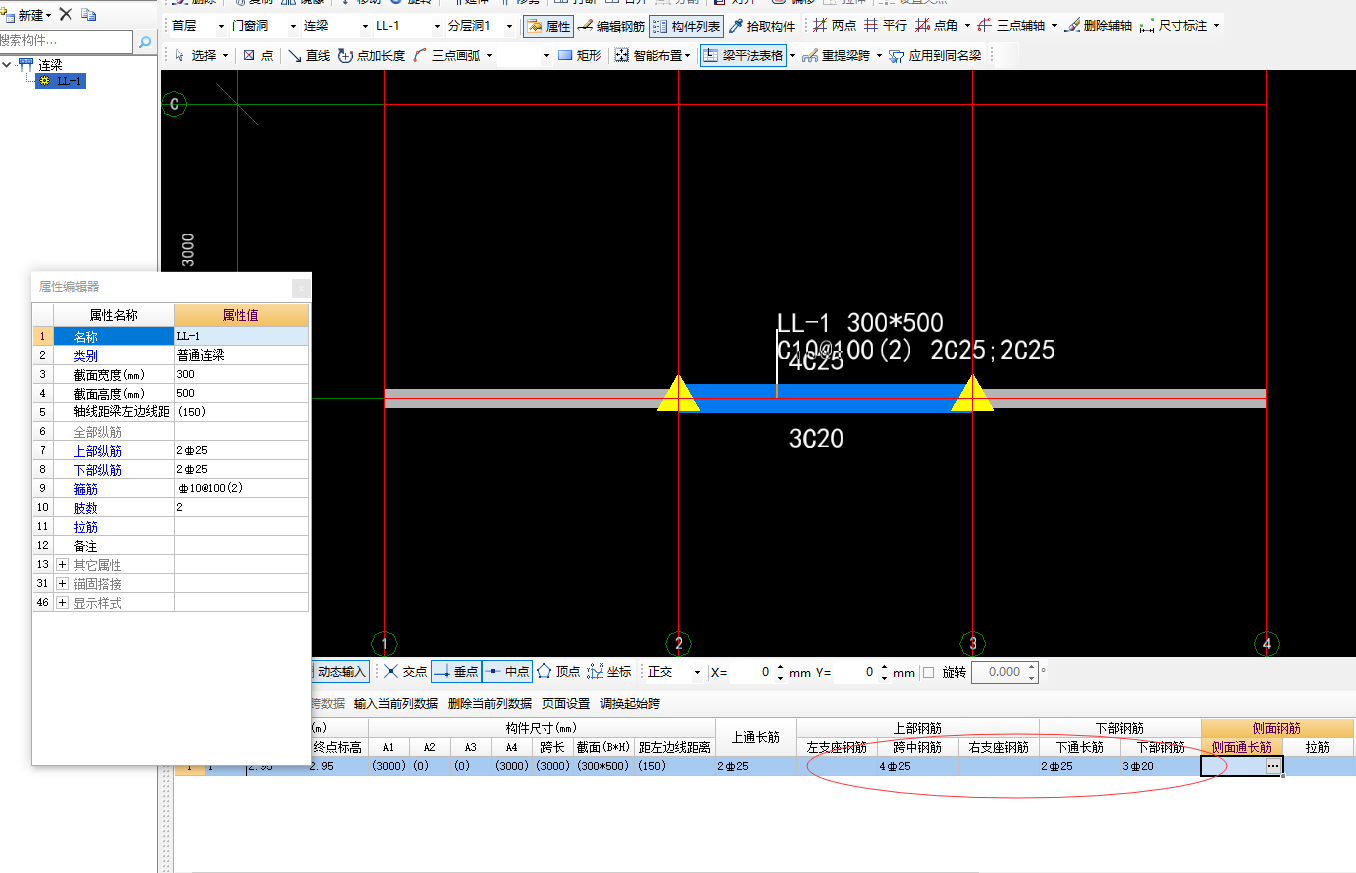This screenshot has height=873, width=1356.
Task: Delete component with the X icon
Action: pyautogui.click(x=65, y=14)
